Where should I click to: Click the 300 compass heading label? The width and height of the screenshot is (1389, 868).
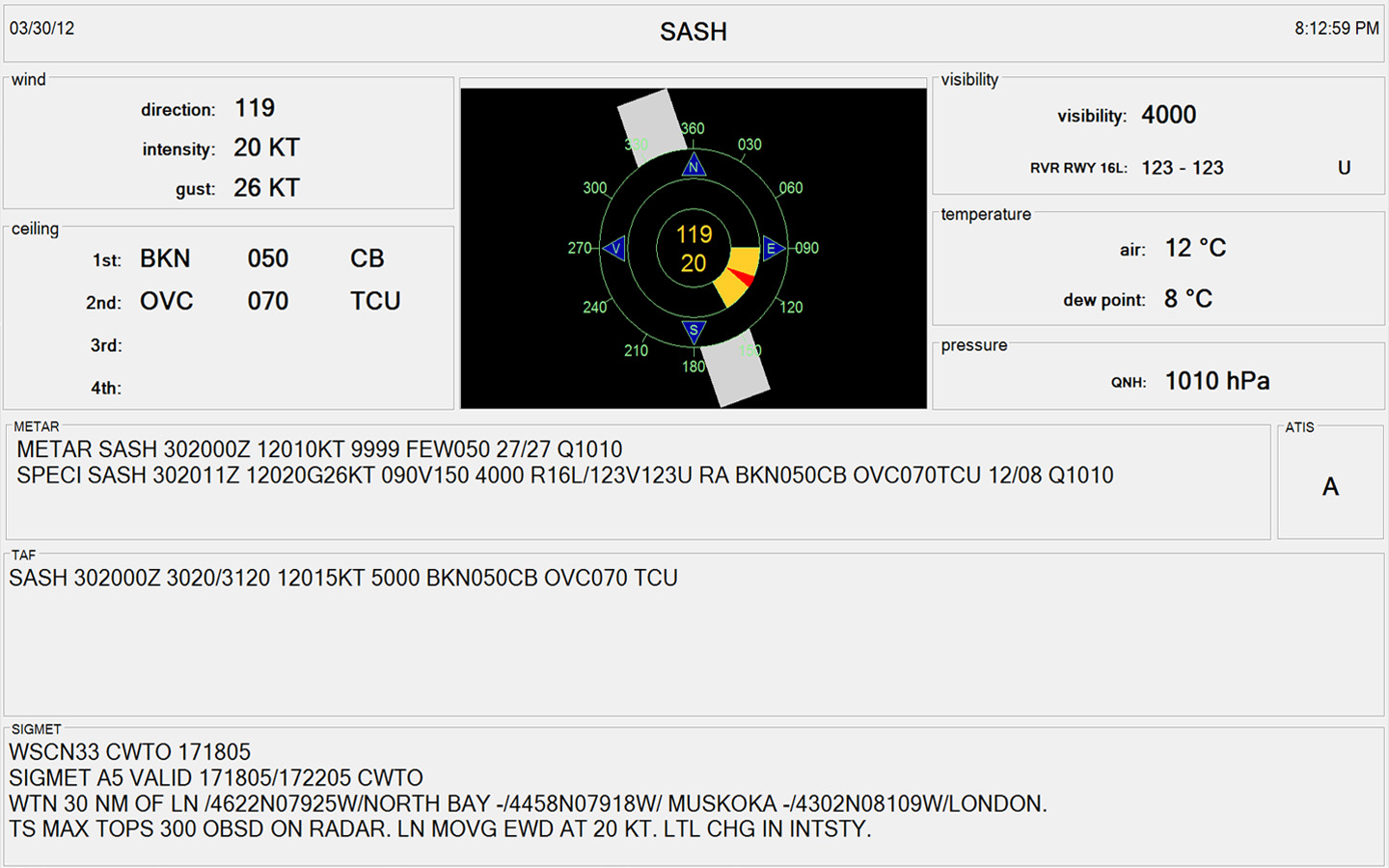595,188
